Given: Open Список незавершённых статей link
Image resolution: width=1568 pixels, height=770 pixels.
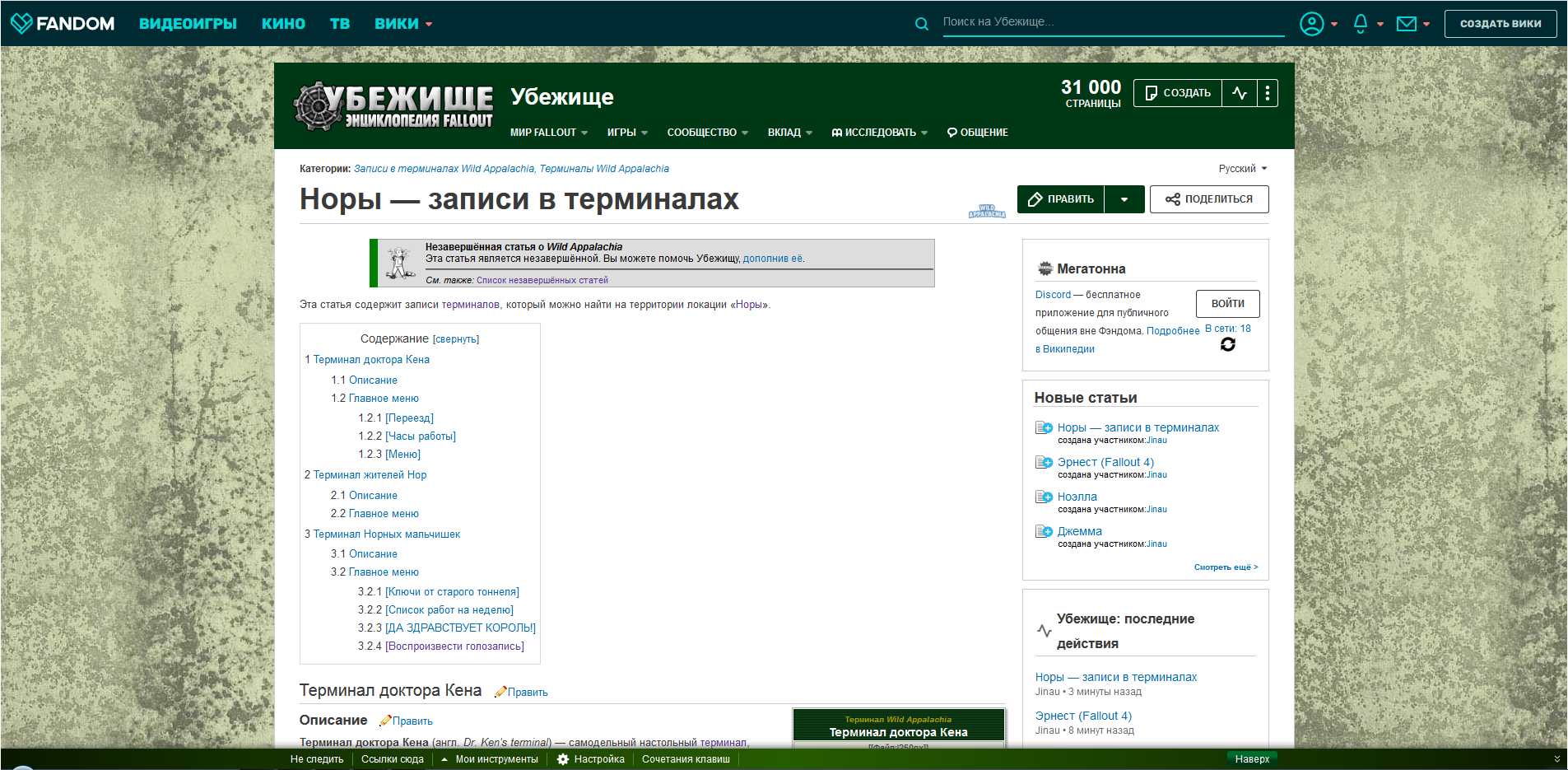Looking at the screenshot, I should coord(542,281).
